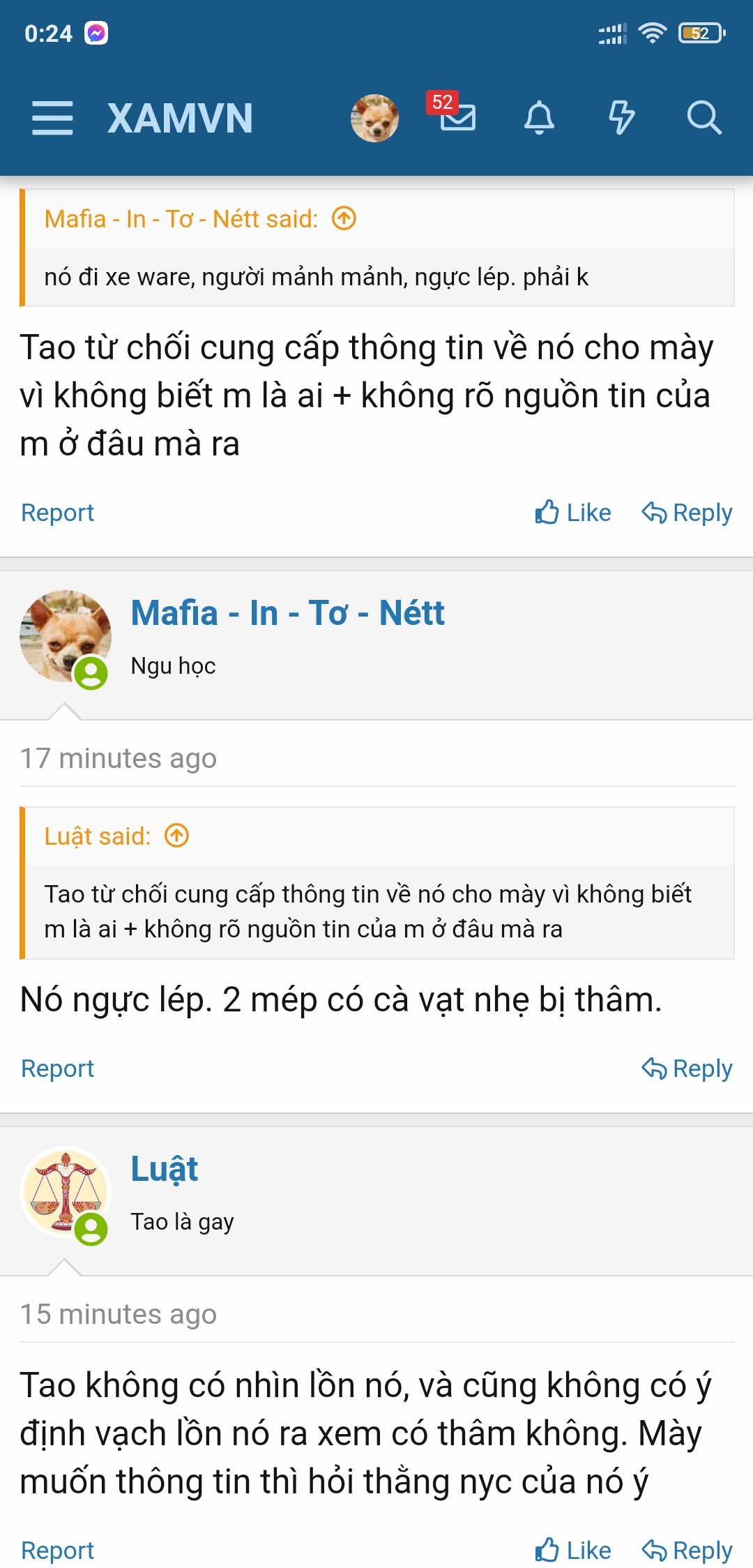Open the search magnifier
Viewport: 753px width, 1568px height.
703,117
